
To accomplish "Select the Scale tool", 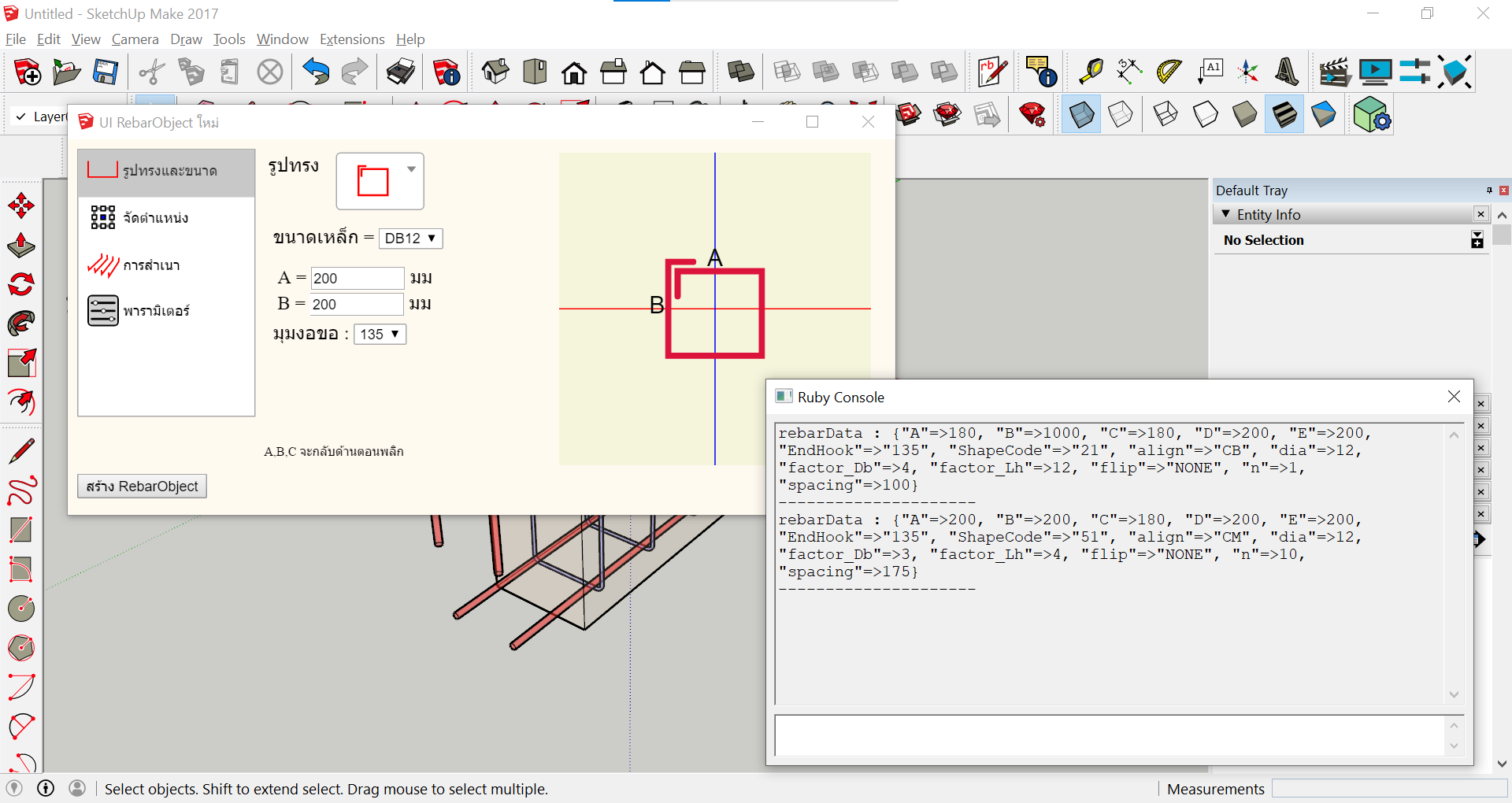I will coord(21,363).
